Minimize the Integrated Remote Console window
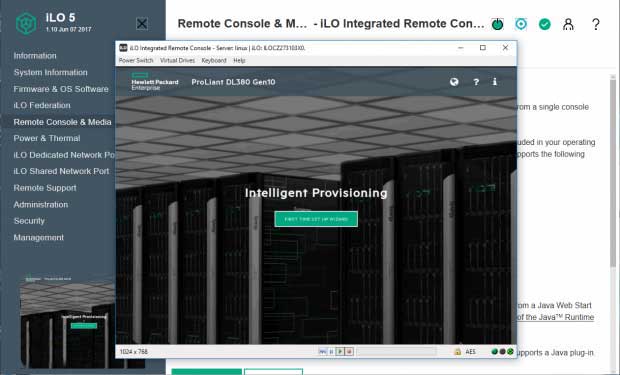The image size is (620, 375). point(461,48)
